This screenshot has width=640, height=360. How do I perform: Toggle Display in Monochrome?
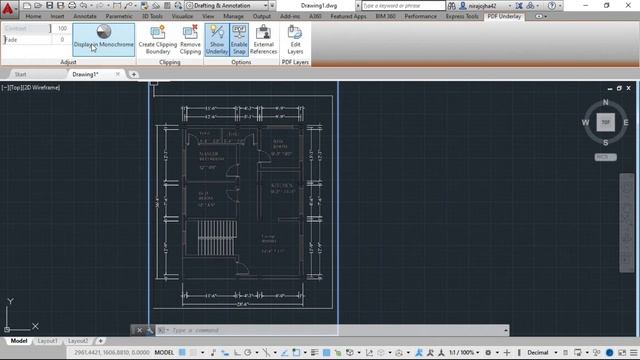(104, 40)
